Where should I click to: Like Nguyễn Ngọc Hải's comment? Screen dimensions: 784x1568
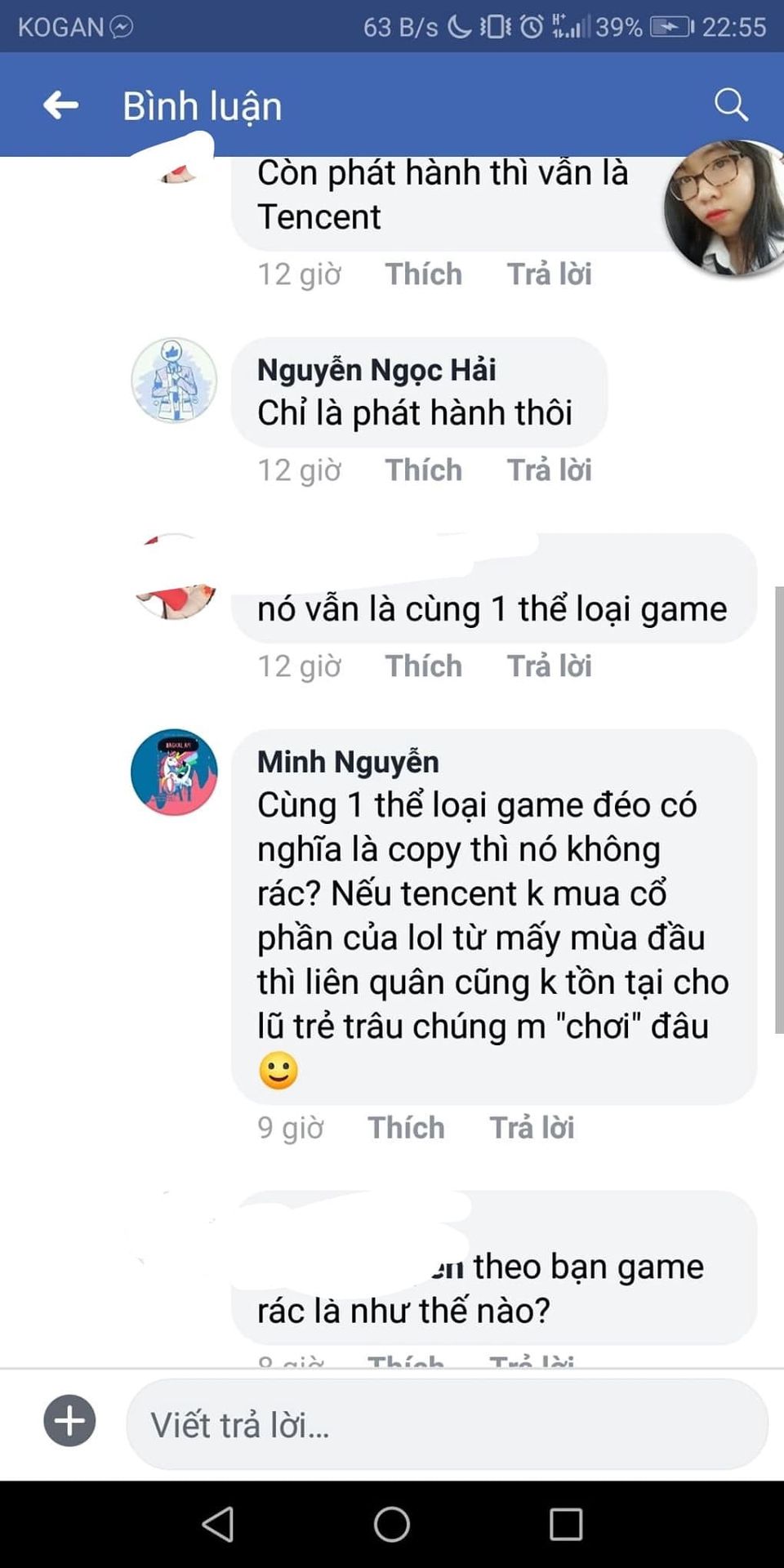[x=423, y=470]
